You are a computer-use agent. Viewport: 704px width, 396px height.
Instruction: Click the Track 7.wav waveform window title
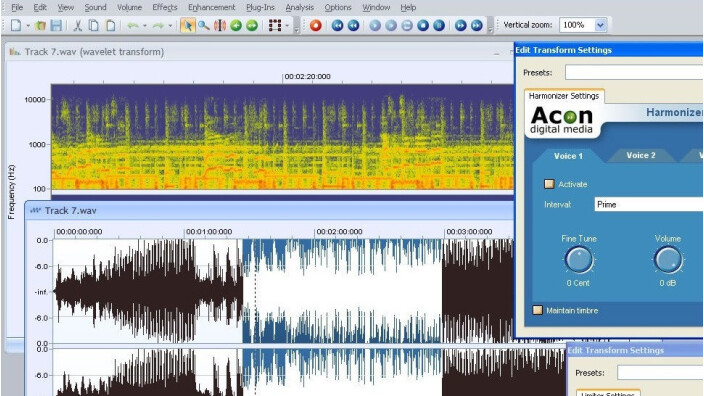coord(70,211)
